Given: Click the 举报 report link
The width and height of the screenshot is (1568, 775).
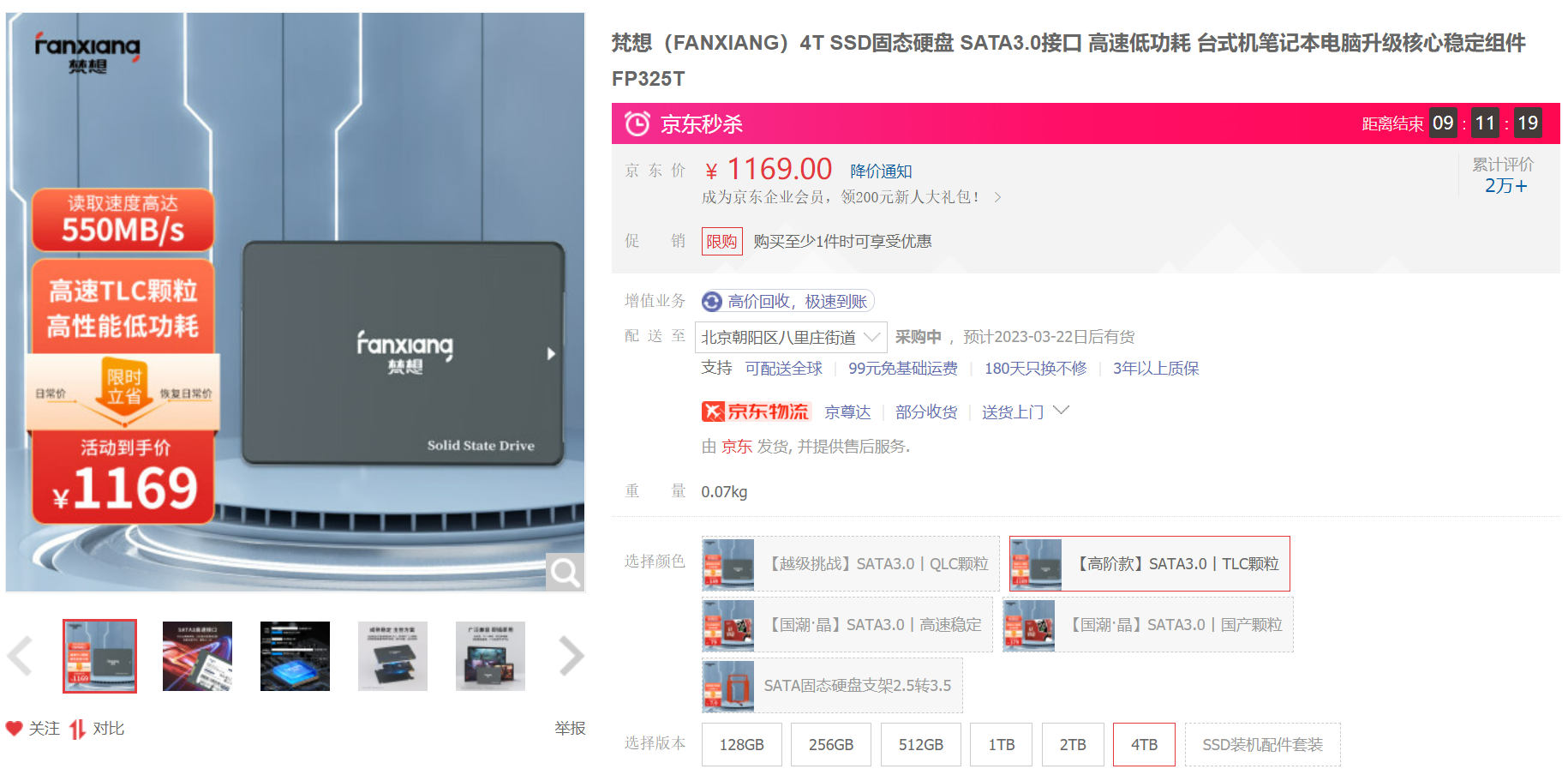Looking at the screenshot, I should click(x=570, y=728).
